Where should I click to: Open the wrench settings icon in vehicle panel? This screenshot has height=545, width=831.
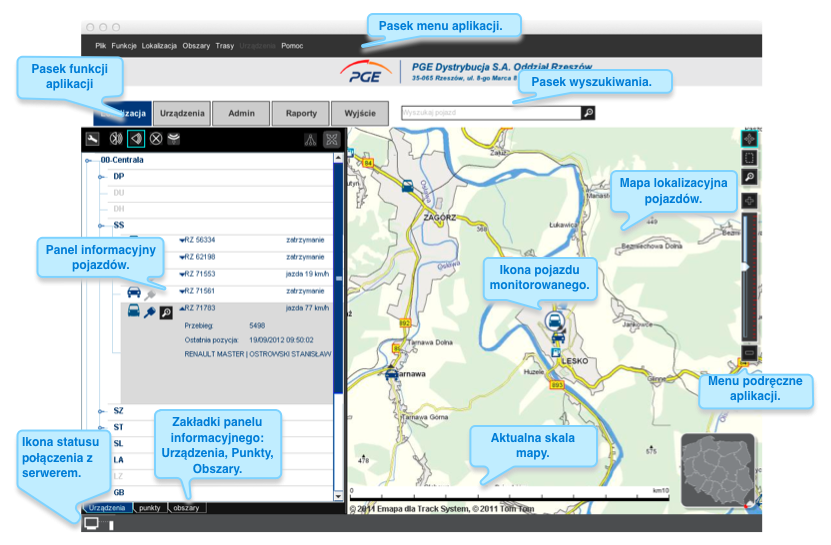(x=92, y=139)
